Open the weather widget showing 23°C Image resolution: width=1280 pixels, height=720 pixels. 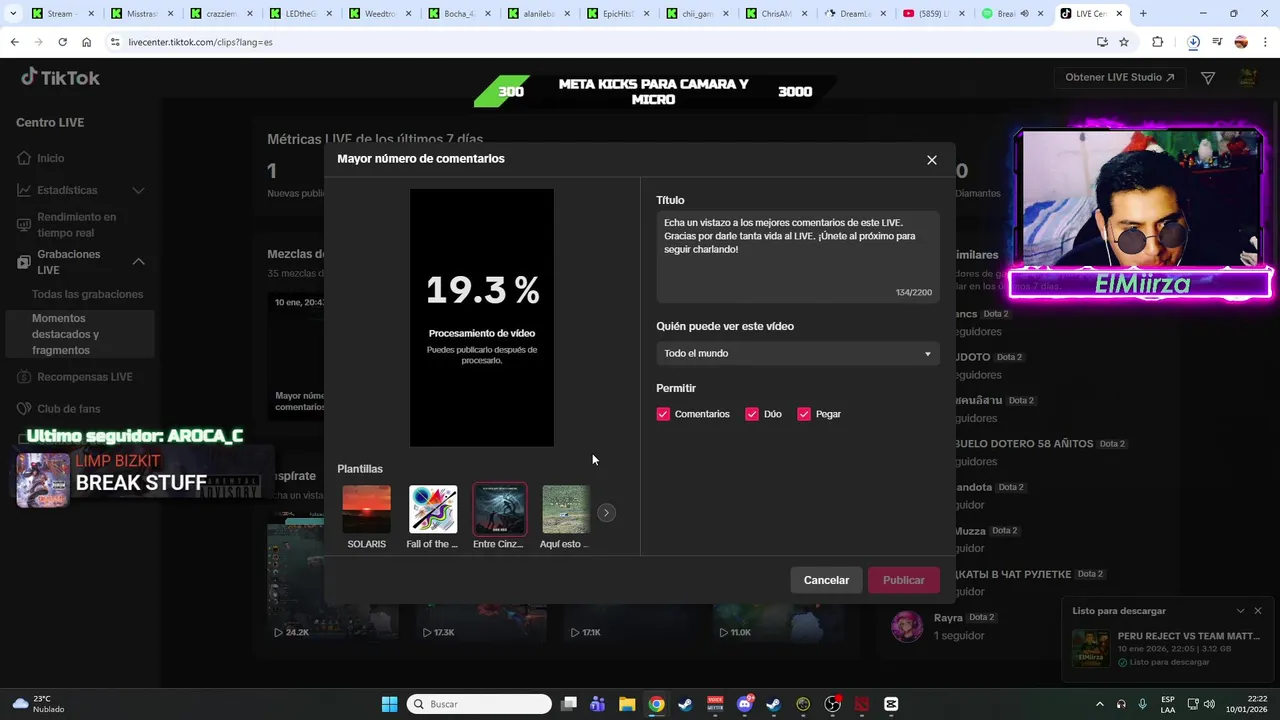tap(40, 704)
